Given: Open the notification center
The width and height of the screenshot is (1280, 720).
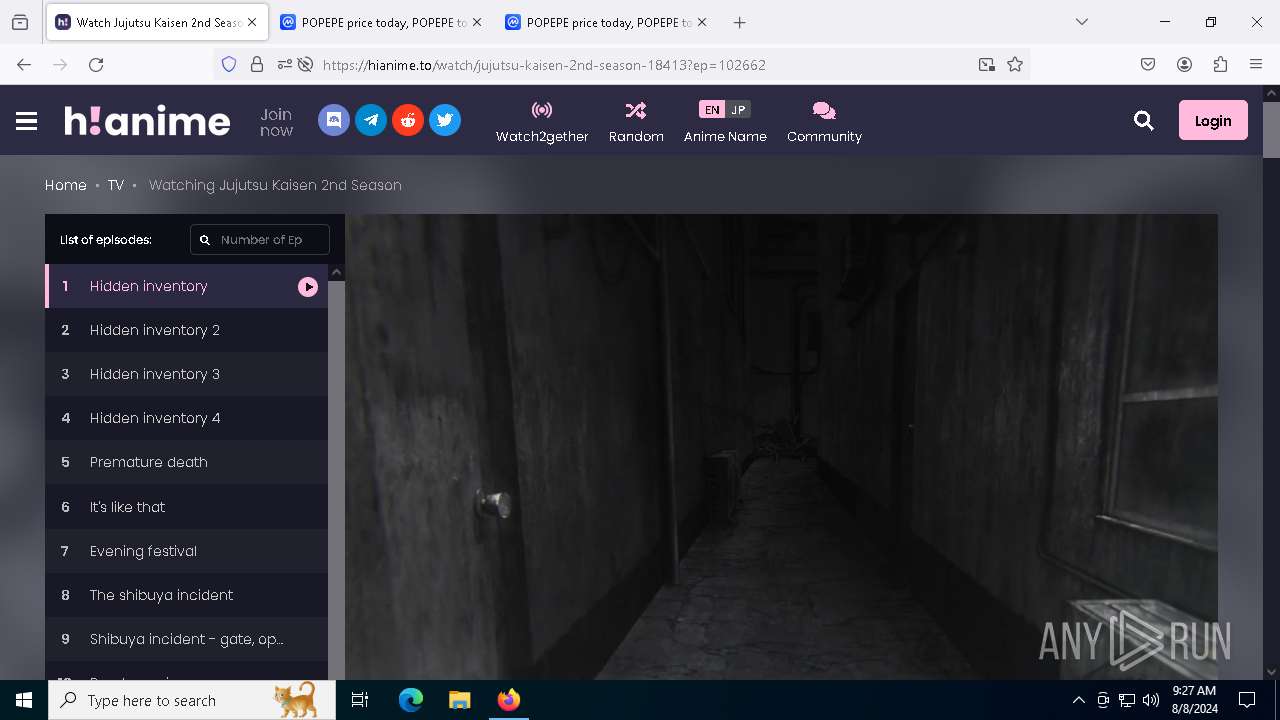Looking at the screenshot, I should pos(1247,700).
